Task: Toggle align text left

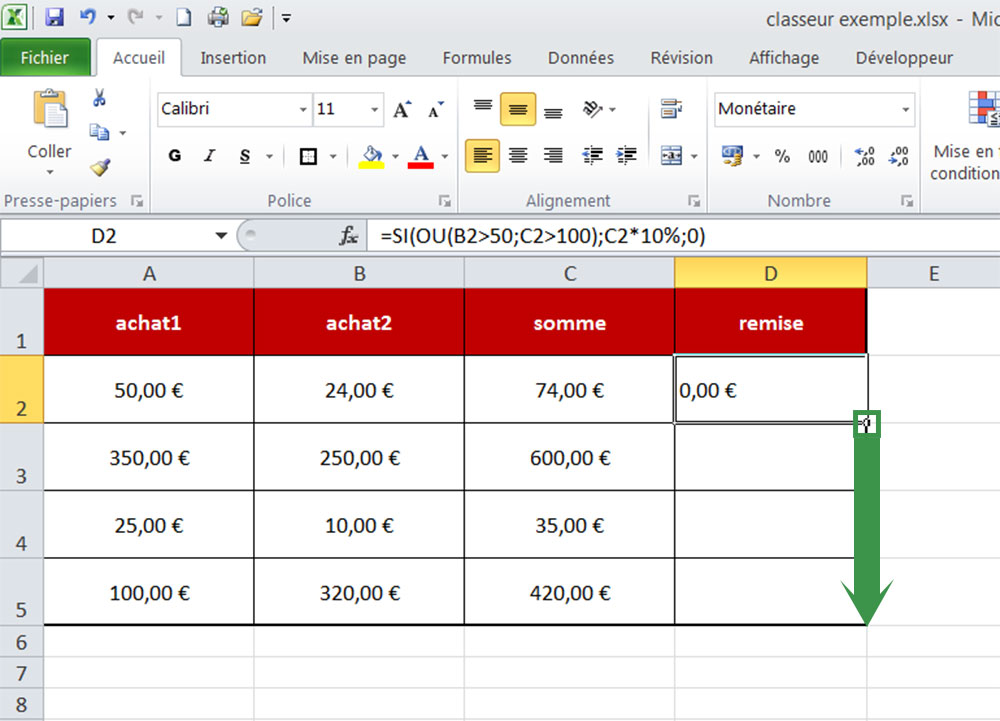Action: coord(482,156)
